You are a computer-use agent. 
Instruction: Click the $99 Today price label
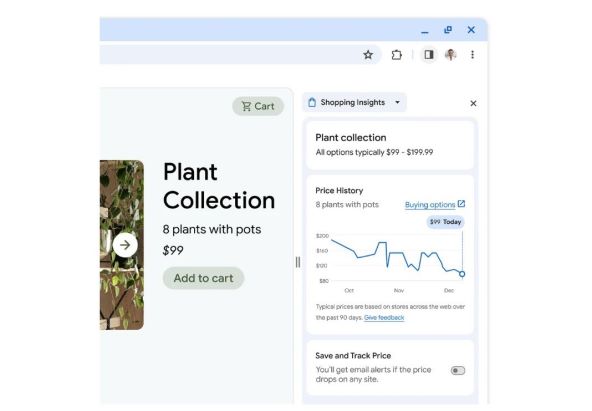[446, 222]
